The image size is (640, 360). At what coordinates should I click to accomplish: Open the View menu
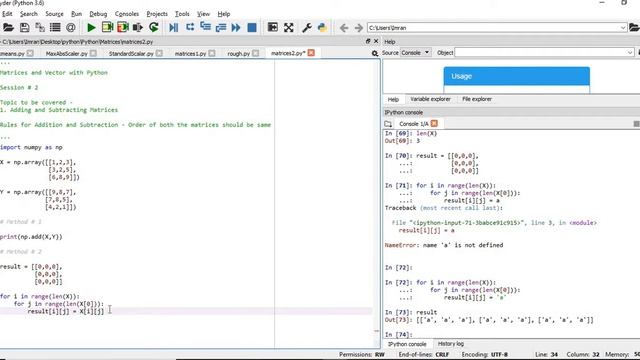coord(203,14)
